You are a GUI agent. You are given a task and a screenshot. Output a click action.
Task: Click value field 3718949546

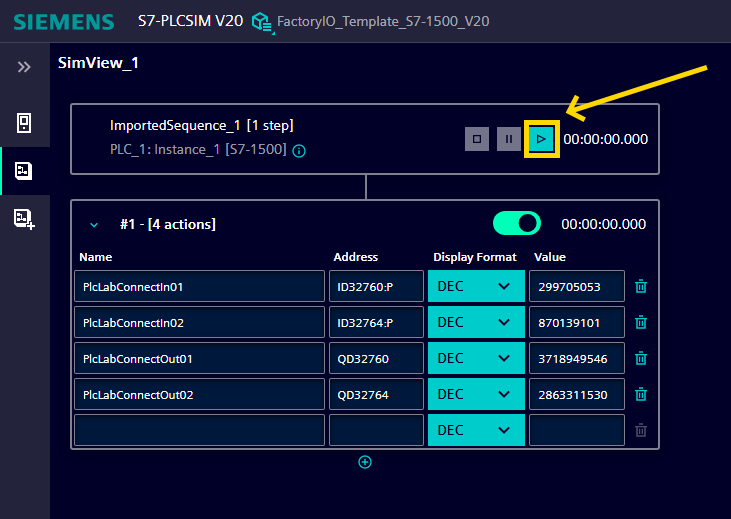577,358
